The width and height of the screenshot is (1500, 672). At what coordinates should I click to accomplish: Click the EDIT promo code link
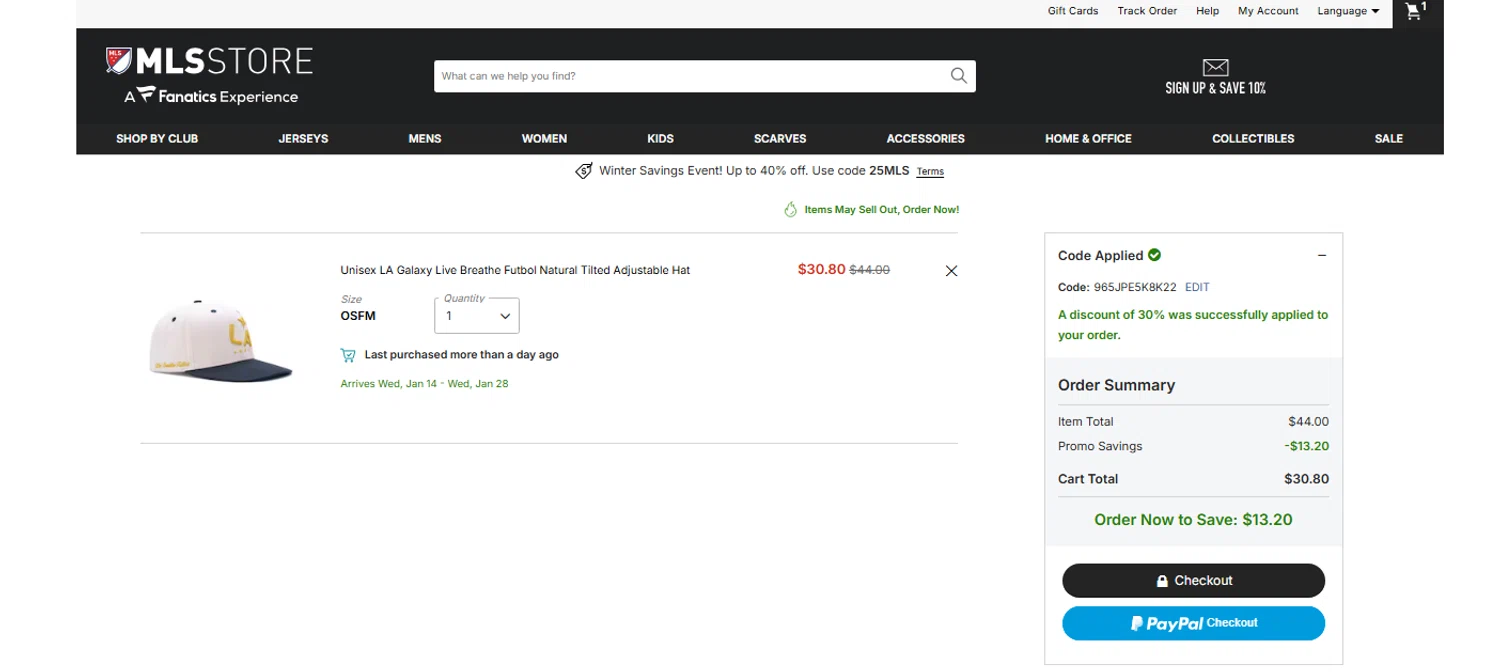(1197, 287)
